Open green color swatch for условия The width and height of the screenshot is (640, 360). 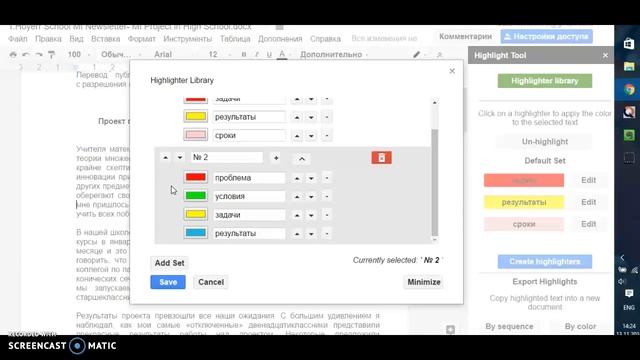pos(196,196)
